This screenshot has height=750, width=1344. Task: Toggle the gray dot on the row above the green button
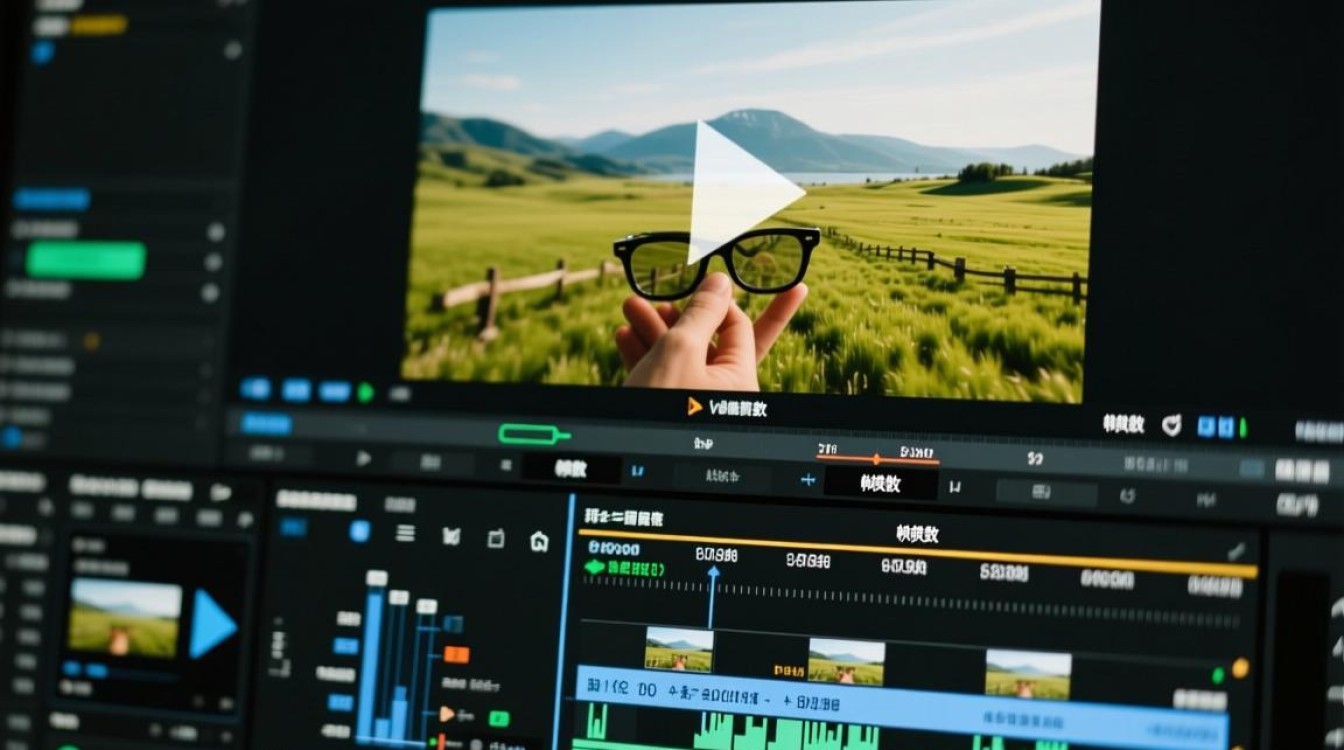[x=215, y=231]
